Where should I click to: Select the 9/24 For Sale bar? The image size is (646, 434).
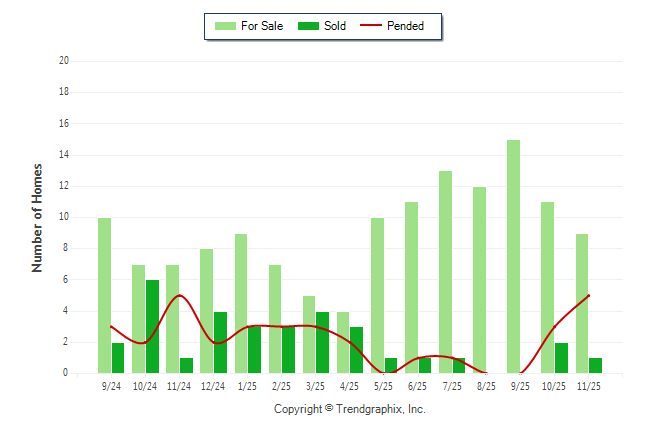(104, 295)
